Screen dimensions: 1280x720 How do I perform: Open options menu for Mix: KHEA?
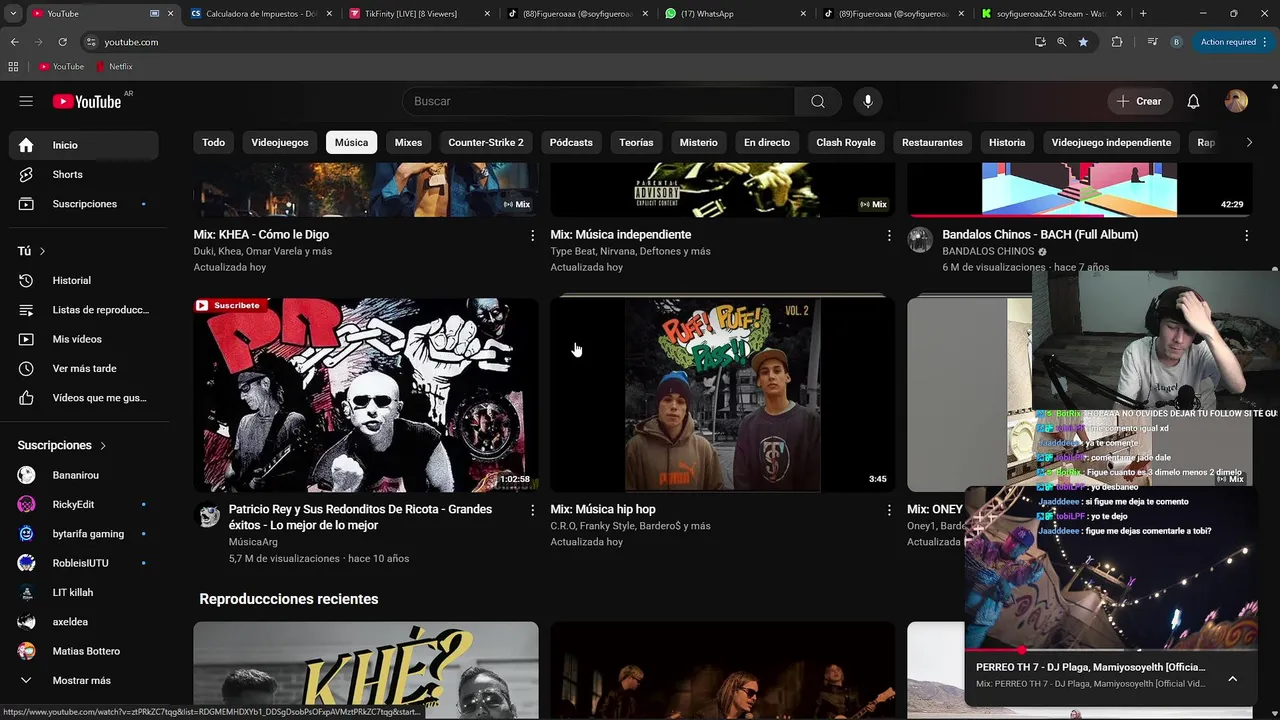point(532,235)
